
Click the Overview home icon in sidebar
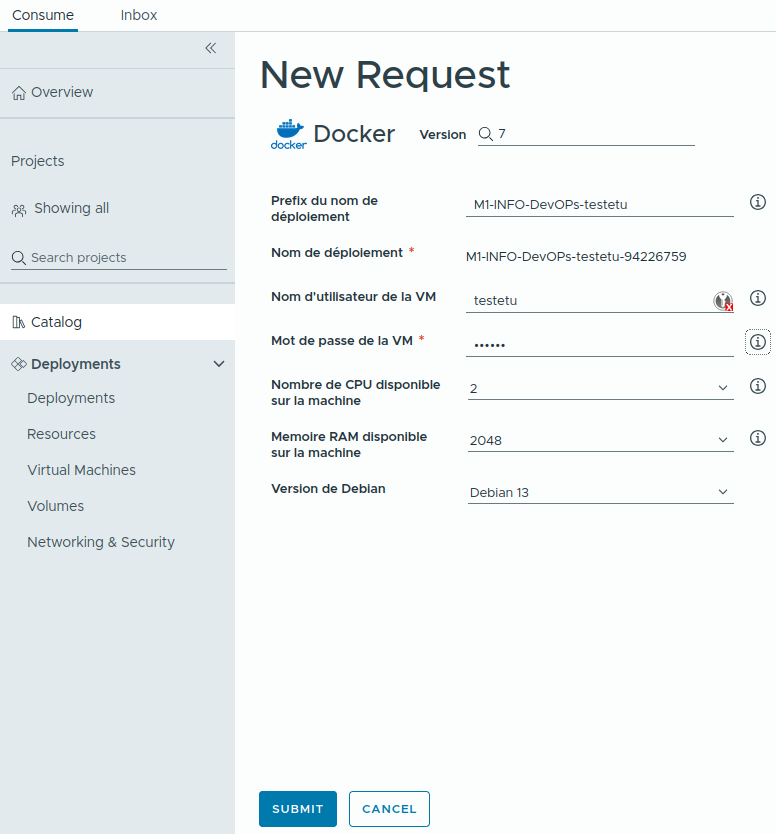(17, 91)
